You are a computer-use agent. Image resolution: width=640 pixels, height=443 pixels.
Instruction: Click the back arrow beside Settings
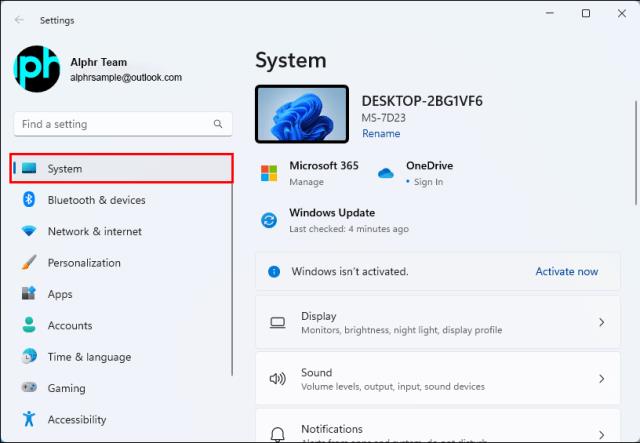pyautogui.click(x=19, y=20)
